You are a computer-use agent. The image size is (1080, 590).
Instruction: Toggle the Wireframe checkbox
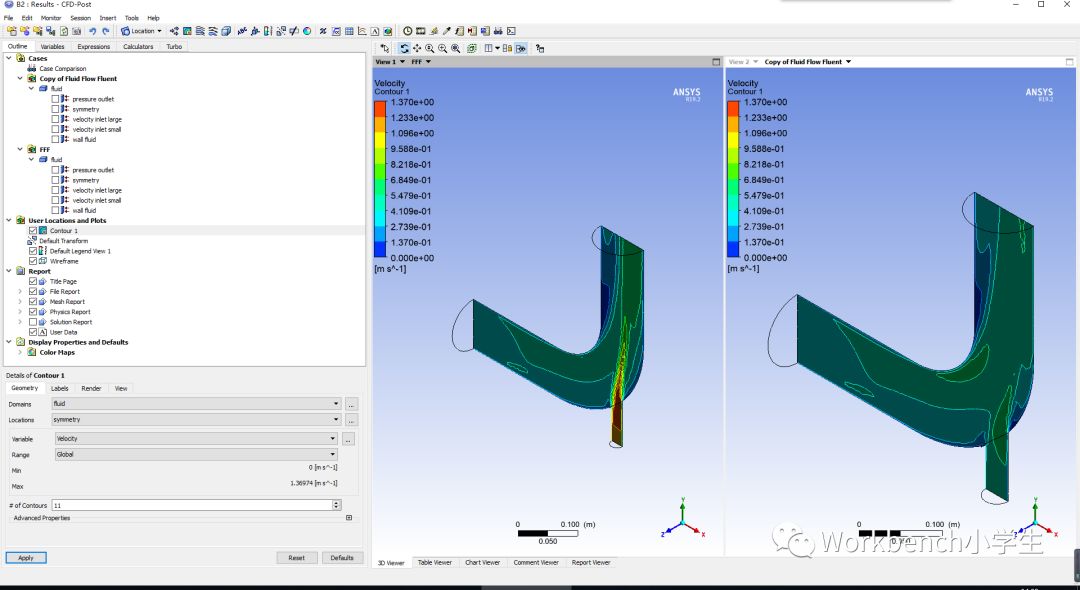click(x=33, y=261)
